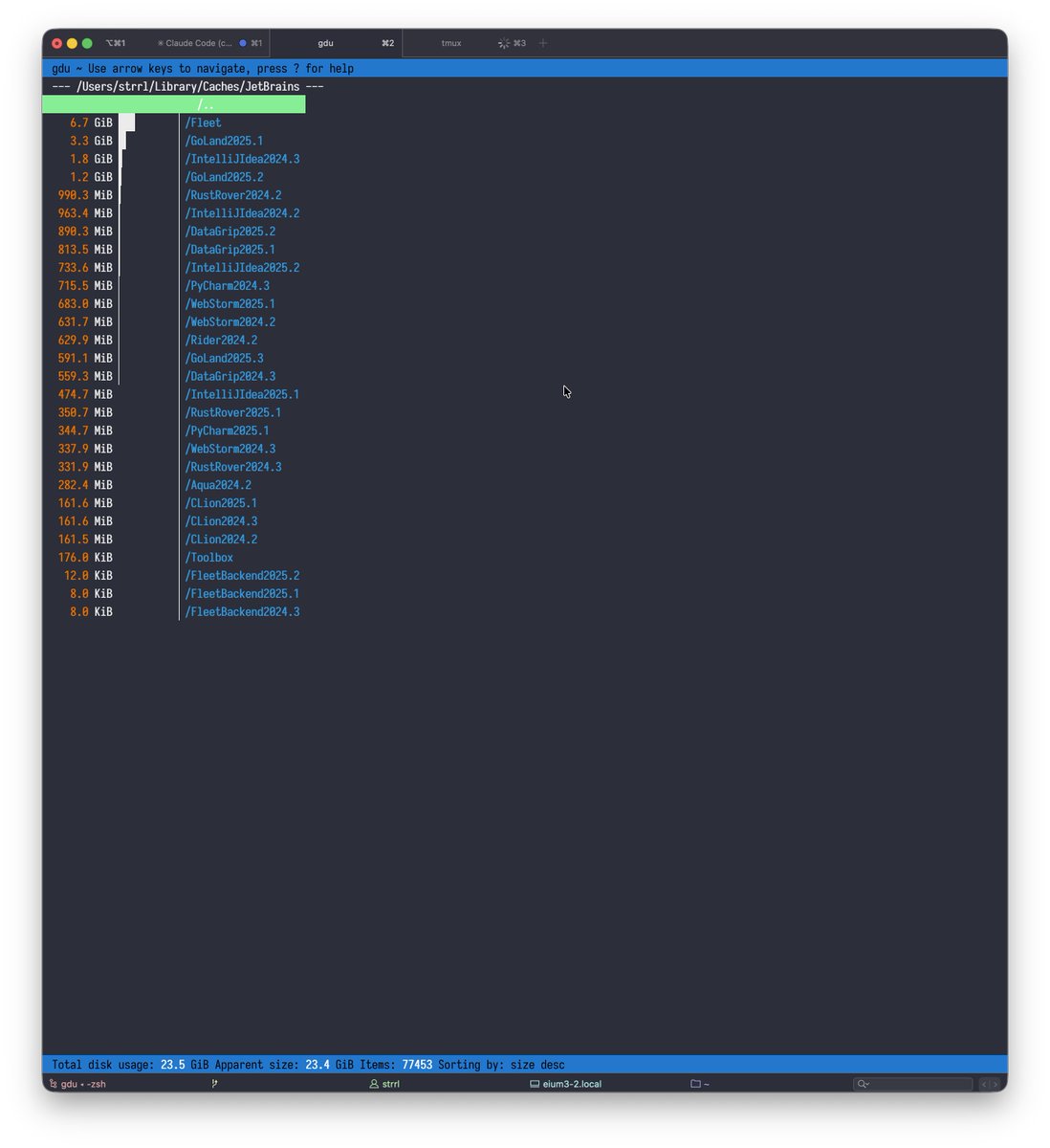The width and height of the screenshot is (1050, 1148).
Task: Select the /IntelliJIdea2024.2 entry
Action: [x=242, y=213]
